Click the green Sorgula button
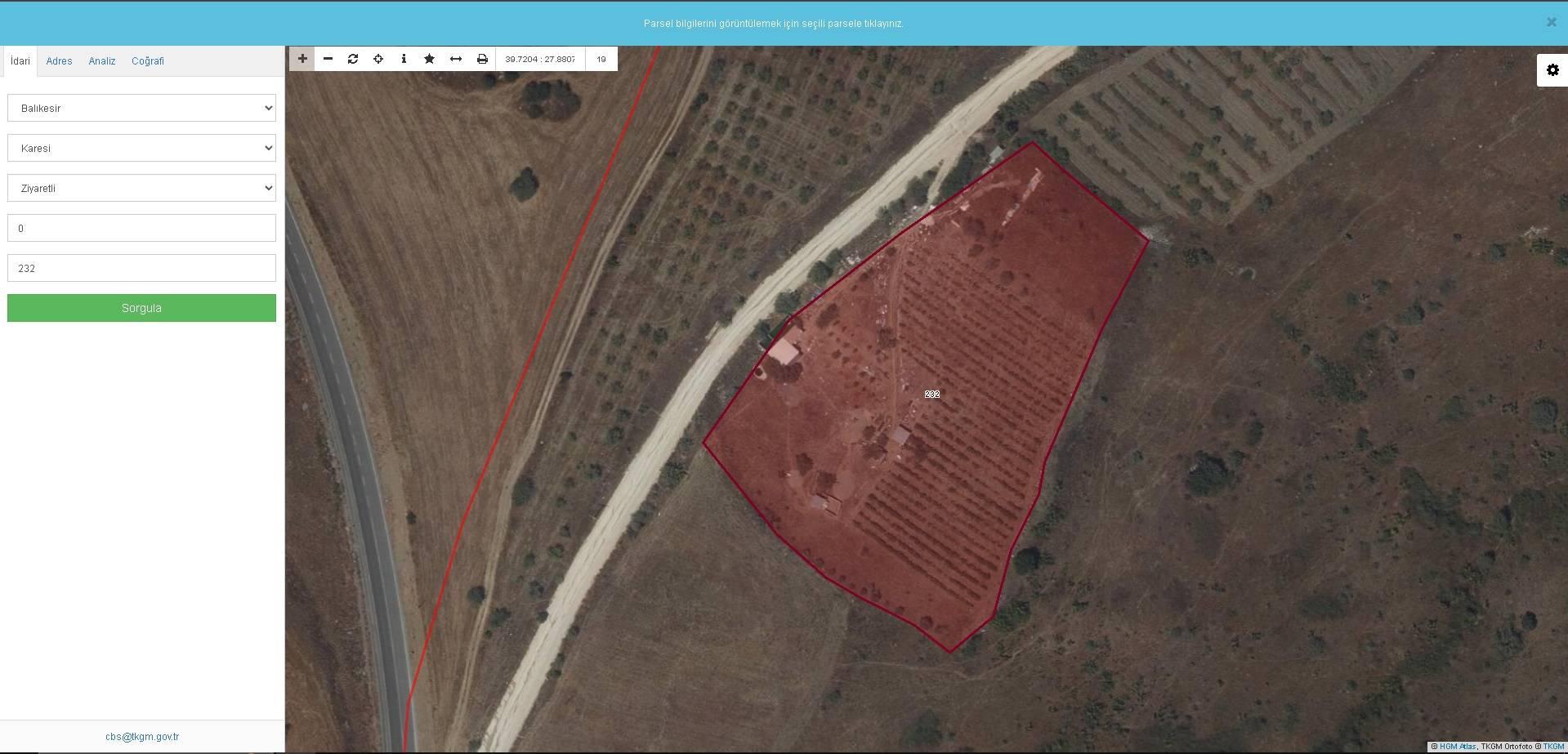This screenshot has height=754, width=1568. click(x=141, y=308)
